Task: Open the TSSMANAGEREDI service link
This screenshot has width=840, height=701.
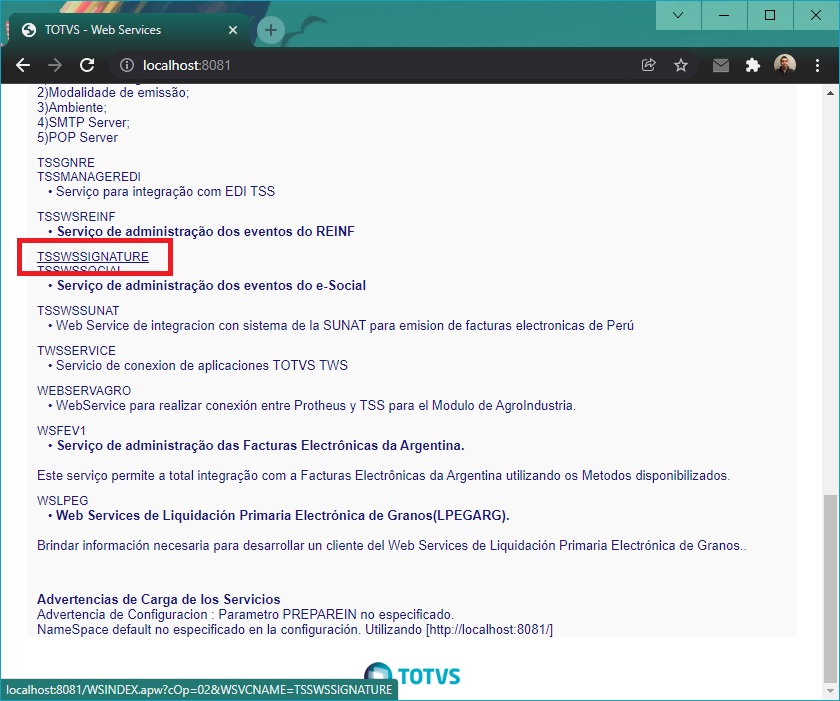Action: (89, 177)
